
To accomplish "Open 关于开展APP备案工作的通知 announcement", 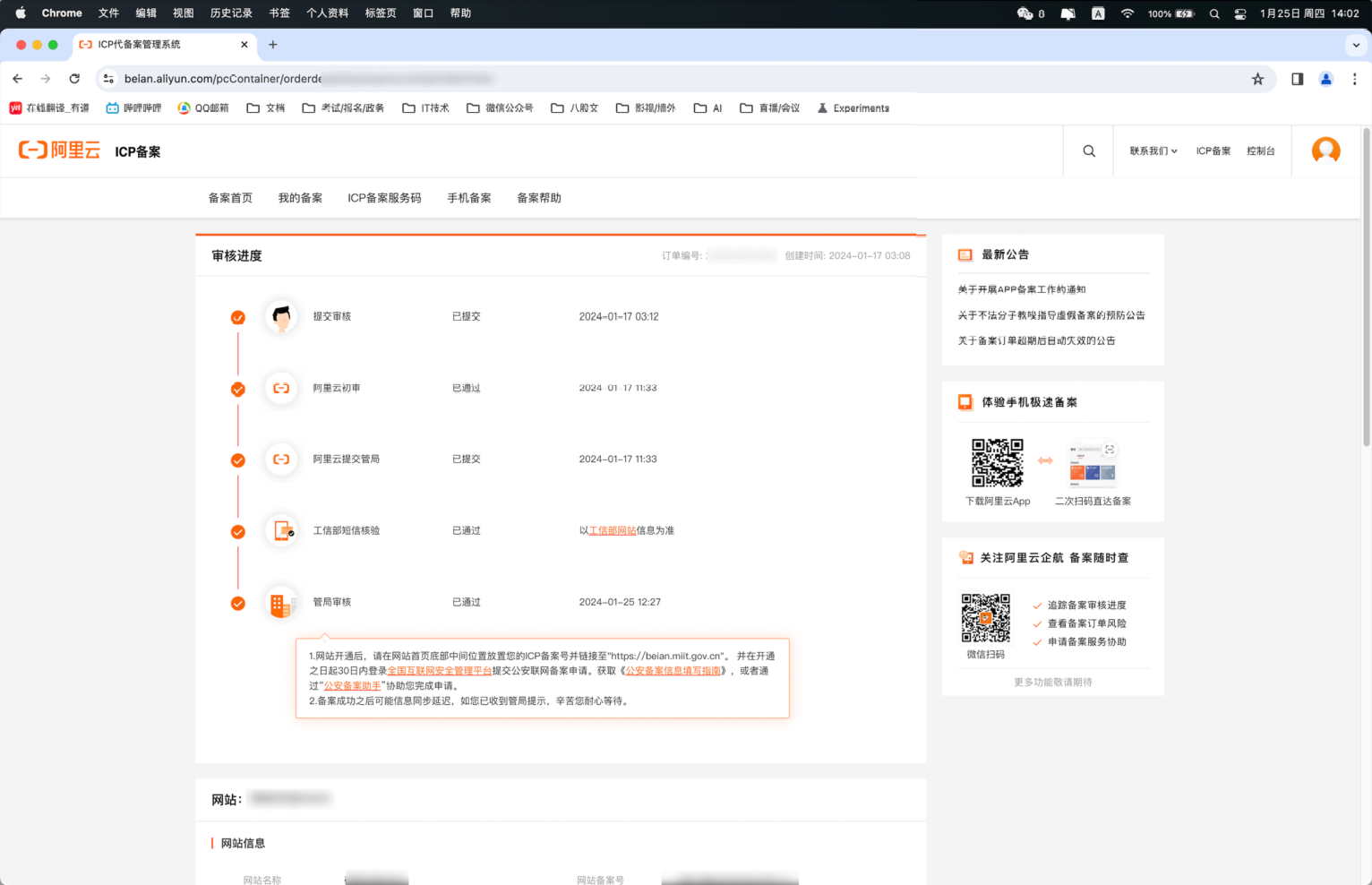I will [x=1022, y=289].
